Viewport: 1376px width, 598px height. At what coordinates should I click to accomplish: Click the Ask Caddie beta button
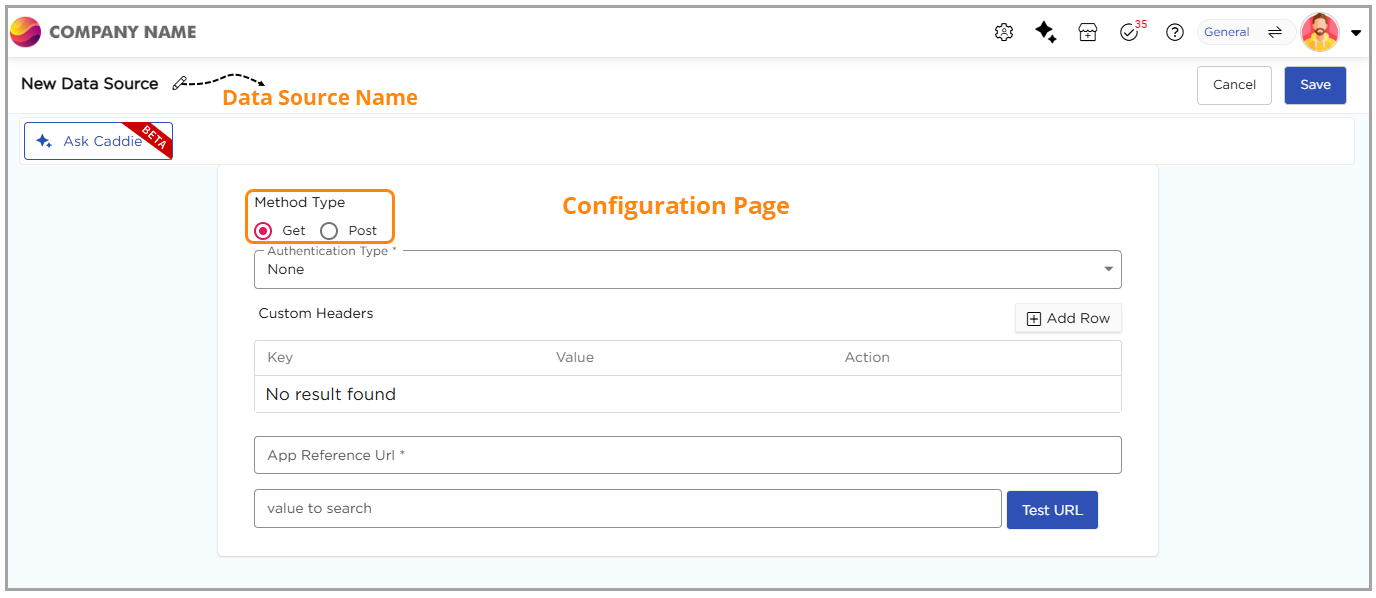98,141
